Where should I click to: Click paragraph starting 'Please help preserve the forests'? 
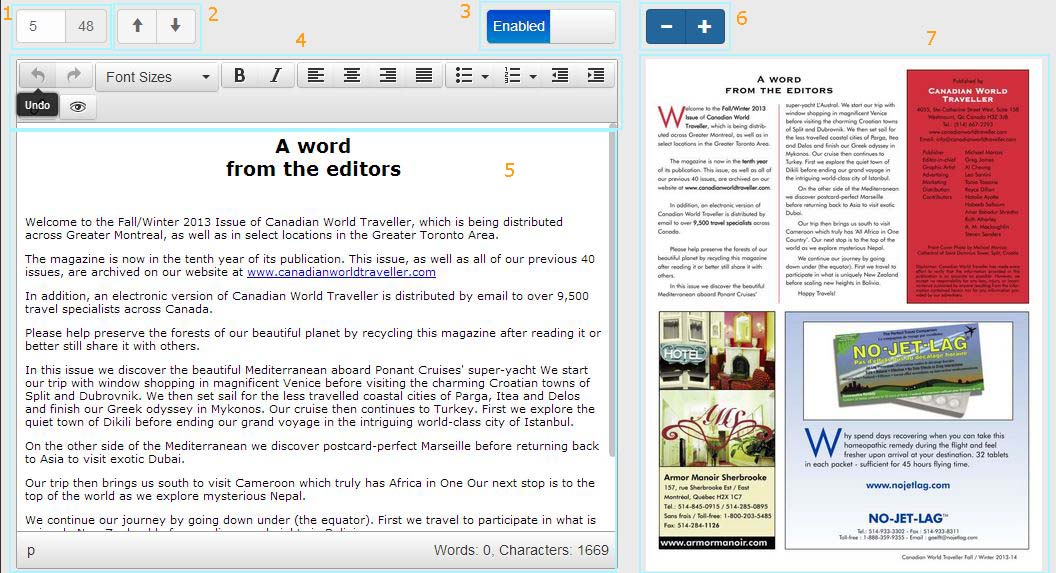pos(313,339)
